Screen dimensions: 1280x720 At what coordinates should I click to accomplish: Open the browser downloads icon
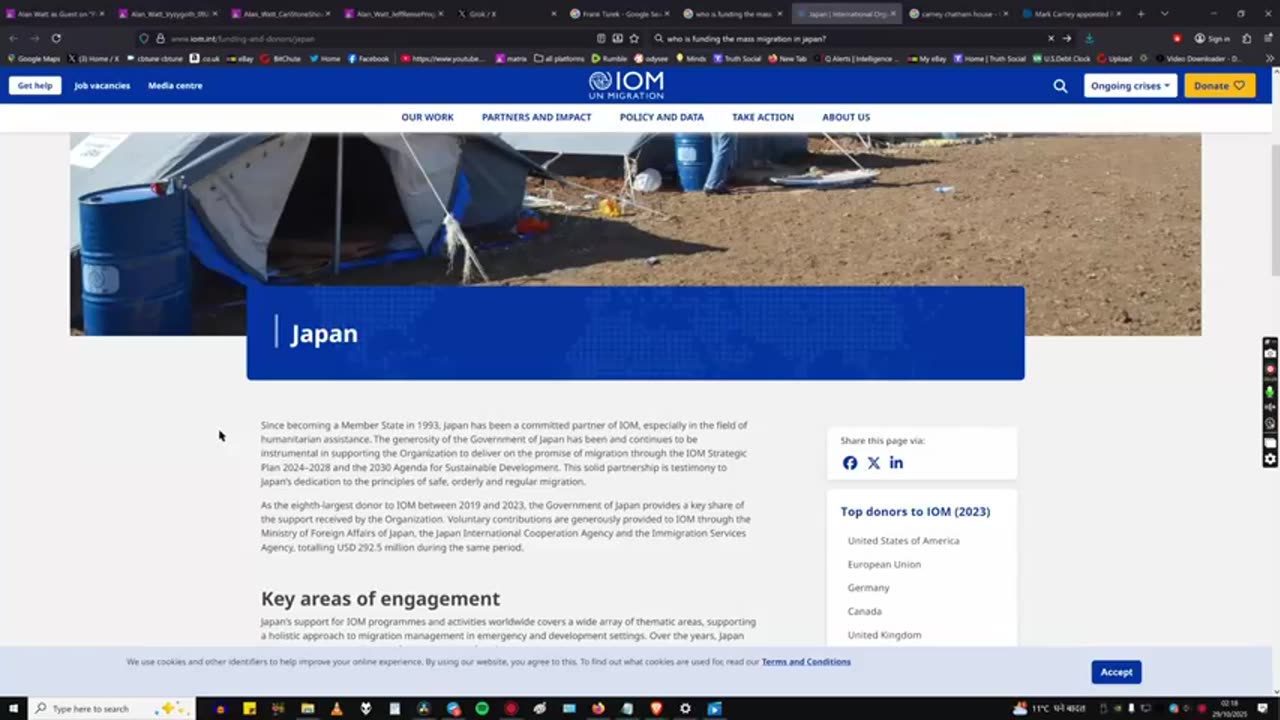pyautogui.click(x=1089, y=38)
